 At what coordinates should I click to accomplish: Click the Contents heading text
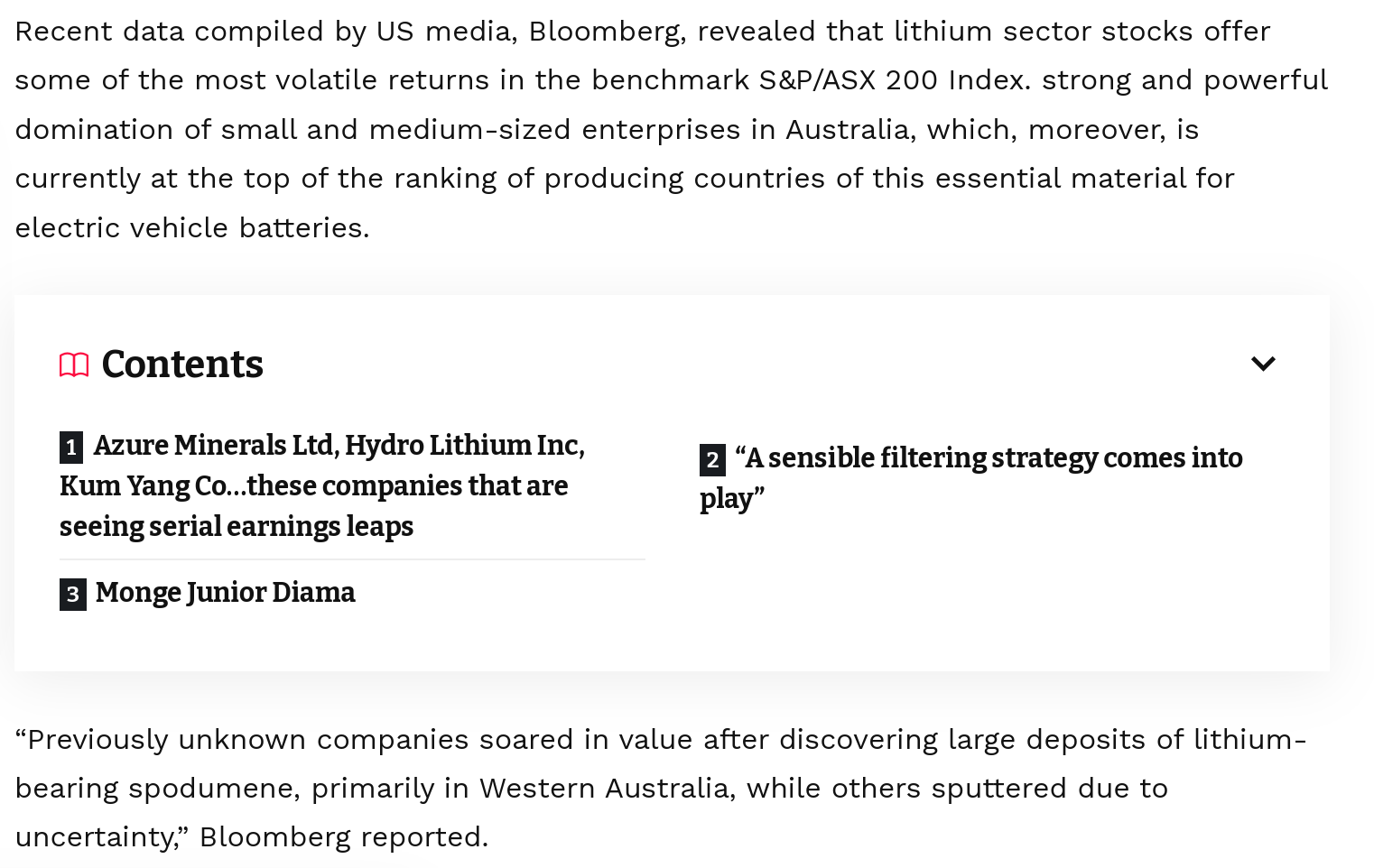point(182,365)
